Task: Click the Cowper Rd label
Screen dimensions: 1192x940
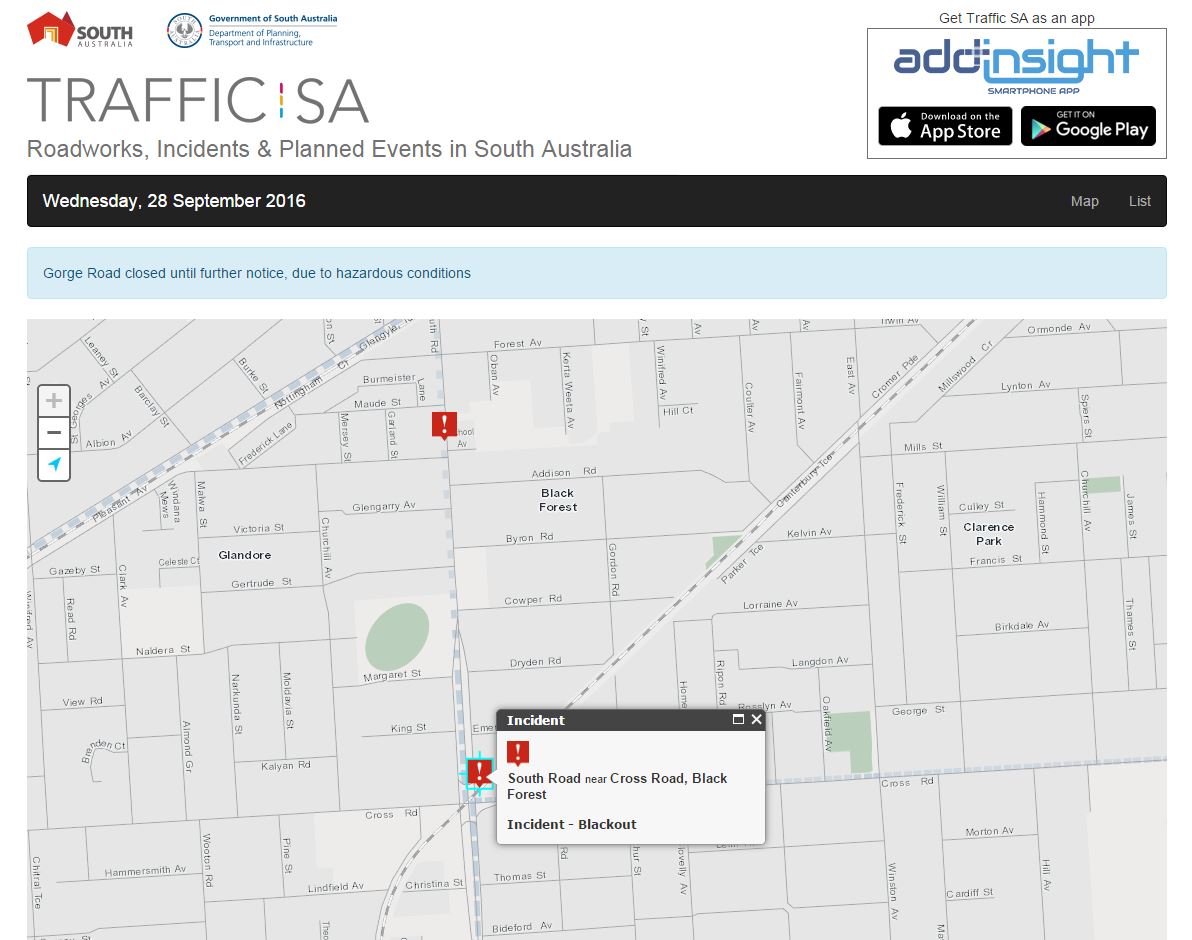Action: tap(533, 600)
